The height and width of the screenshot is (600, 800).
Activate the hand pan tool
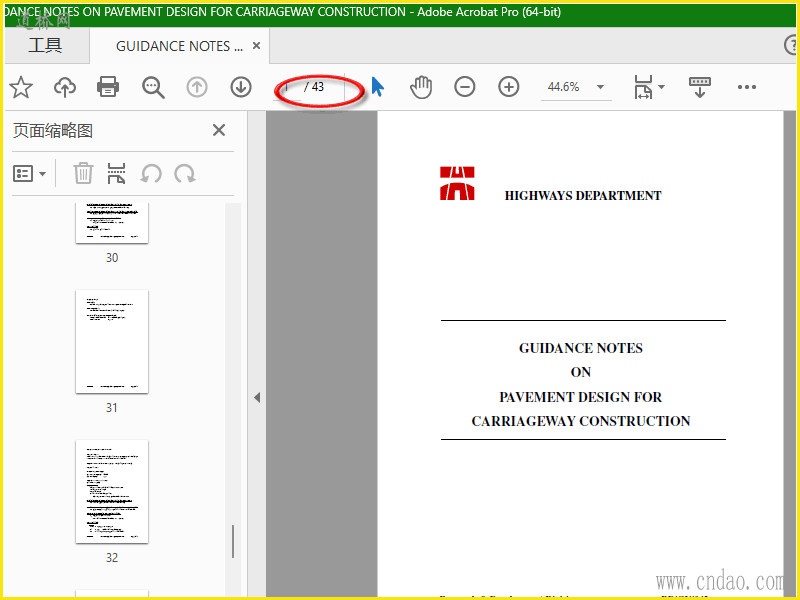tap(421, 87)
